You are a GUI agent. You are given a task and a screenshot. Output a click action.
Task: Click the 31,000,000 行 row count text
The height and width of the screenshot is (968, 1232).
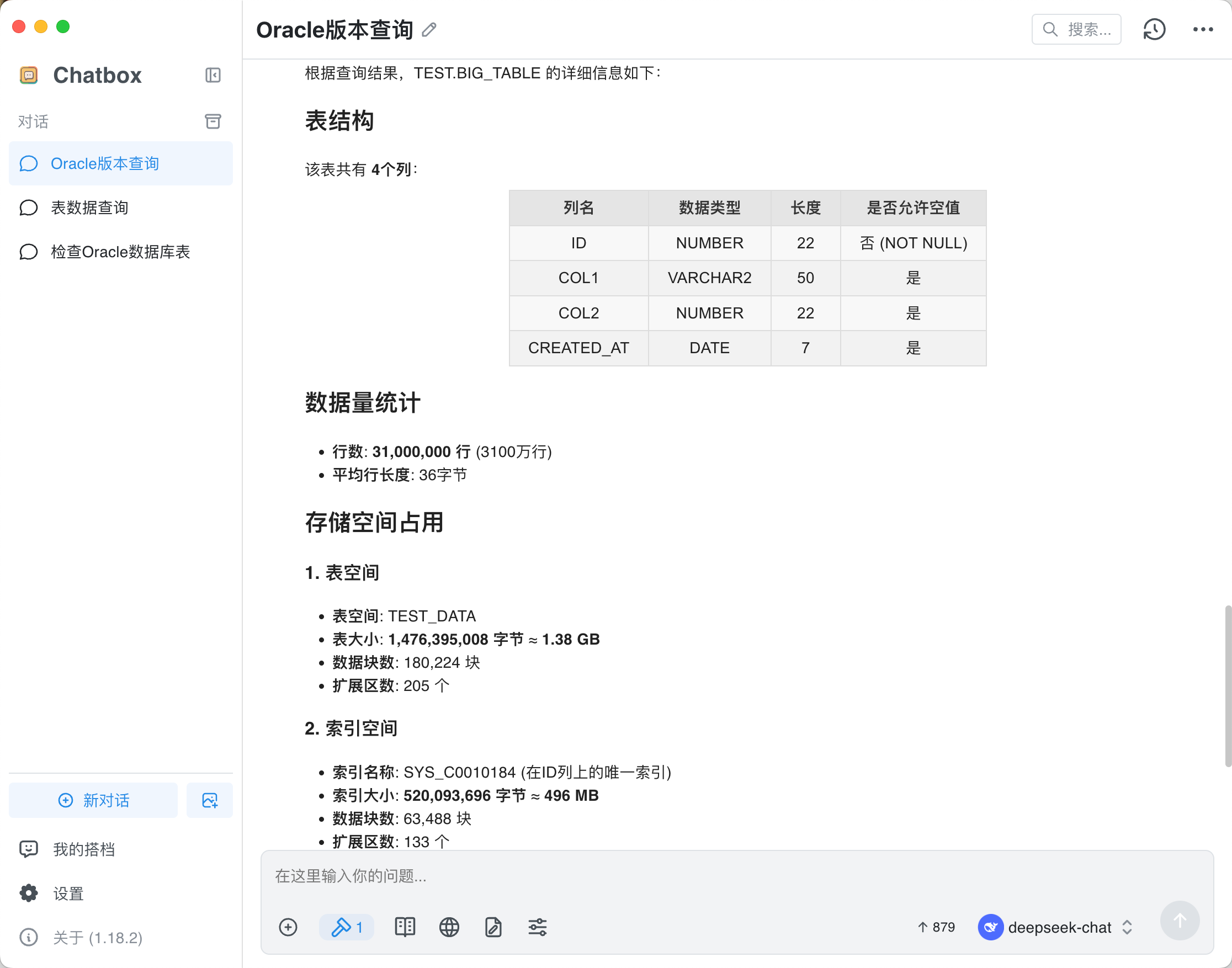pos(421,451)
